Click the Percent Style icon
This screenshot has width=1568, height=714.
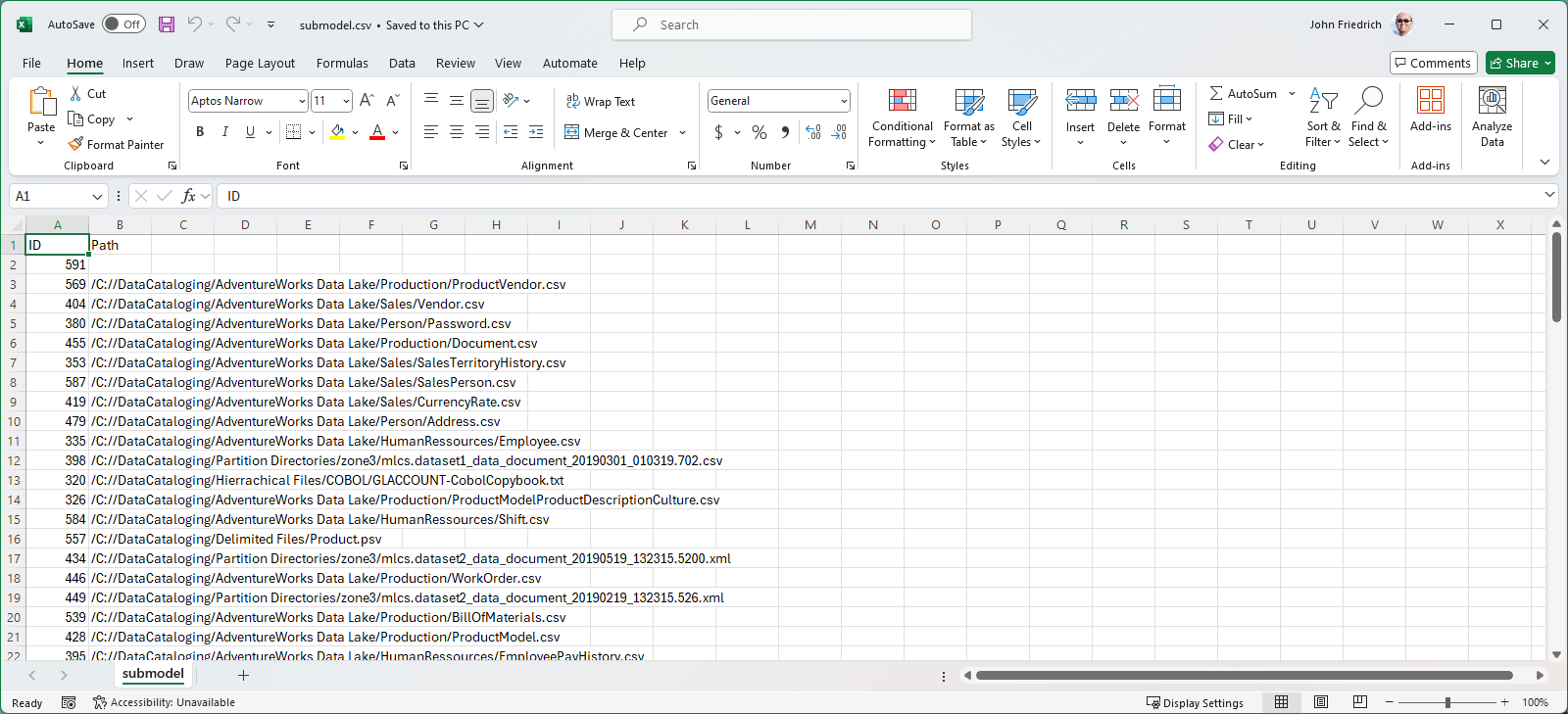click(759, 132)
